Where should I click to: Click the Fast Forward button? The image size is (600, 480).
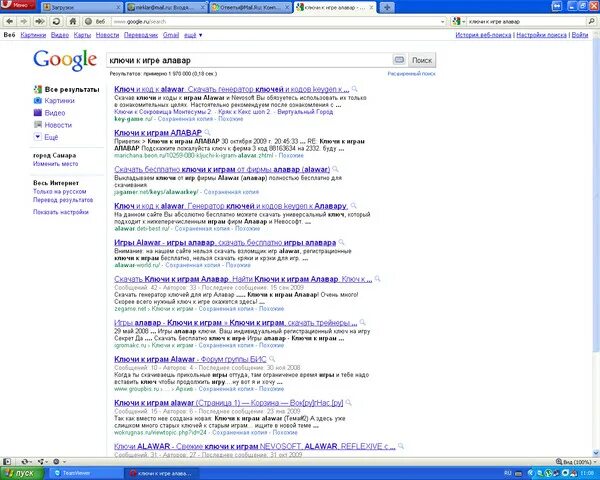[x=40, y=21]
